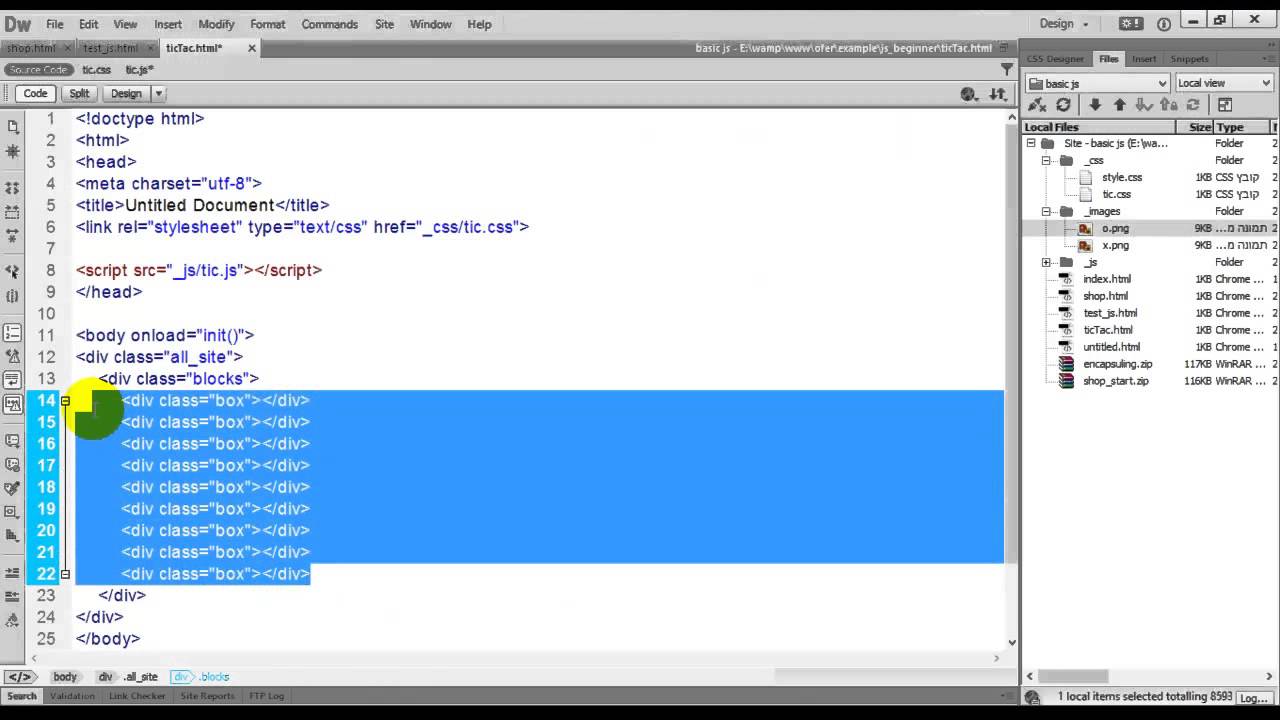Switch to Design view
This screenshot has height=720, width=1280.
126,93
